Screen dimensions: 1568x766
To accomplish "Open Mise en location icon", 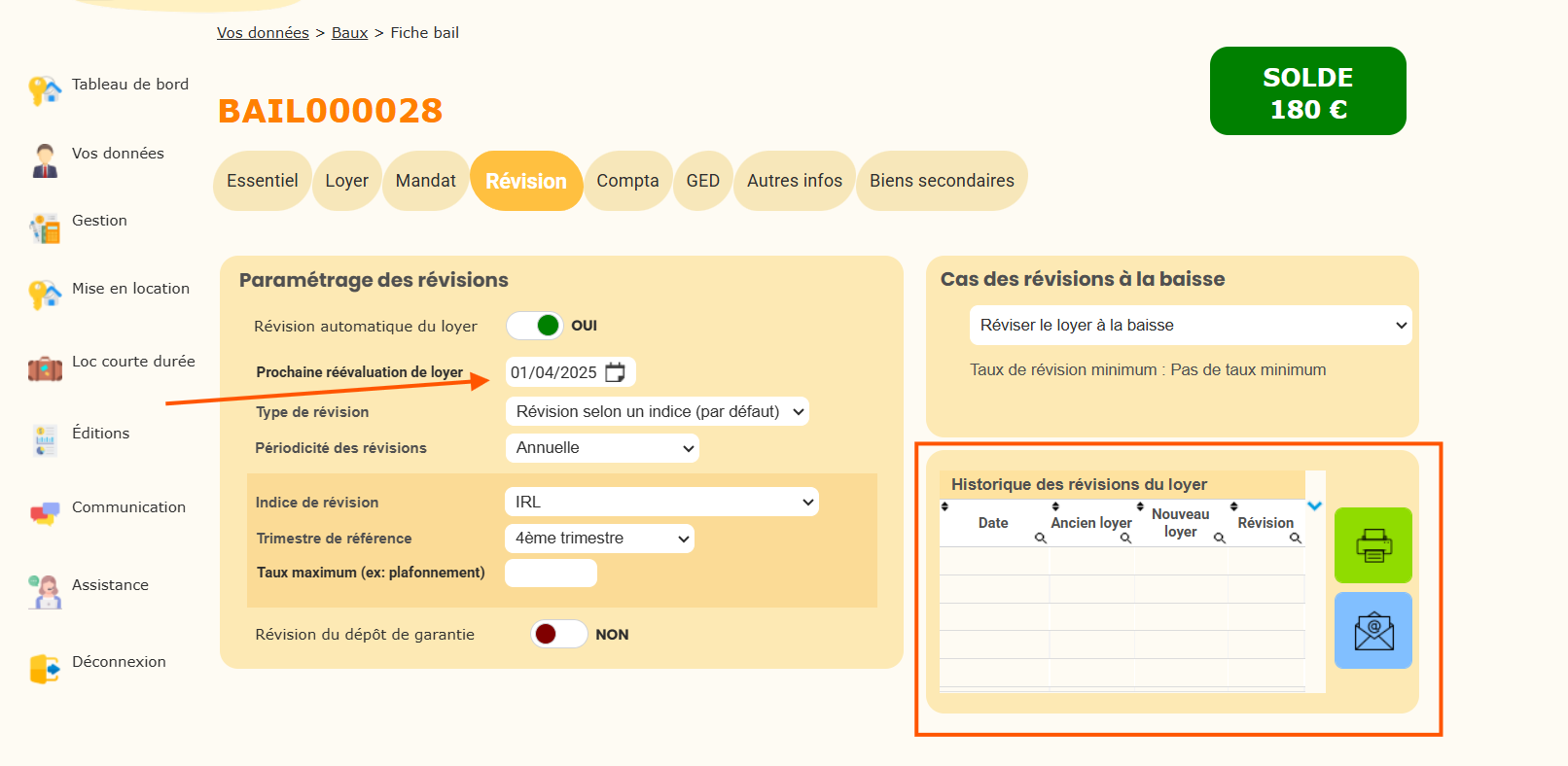I will (45, 295).
